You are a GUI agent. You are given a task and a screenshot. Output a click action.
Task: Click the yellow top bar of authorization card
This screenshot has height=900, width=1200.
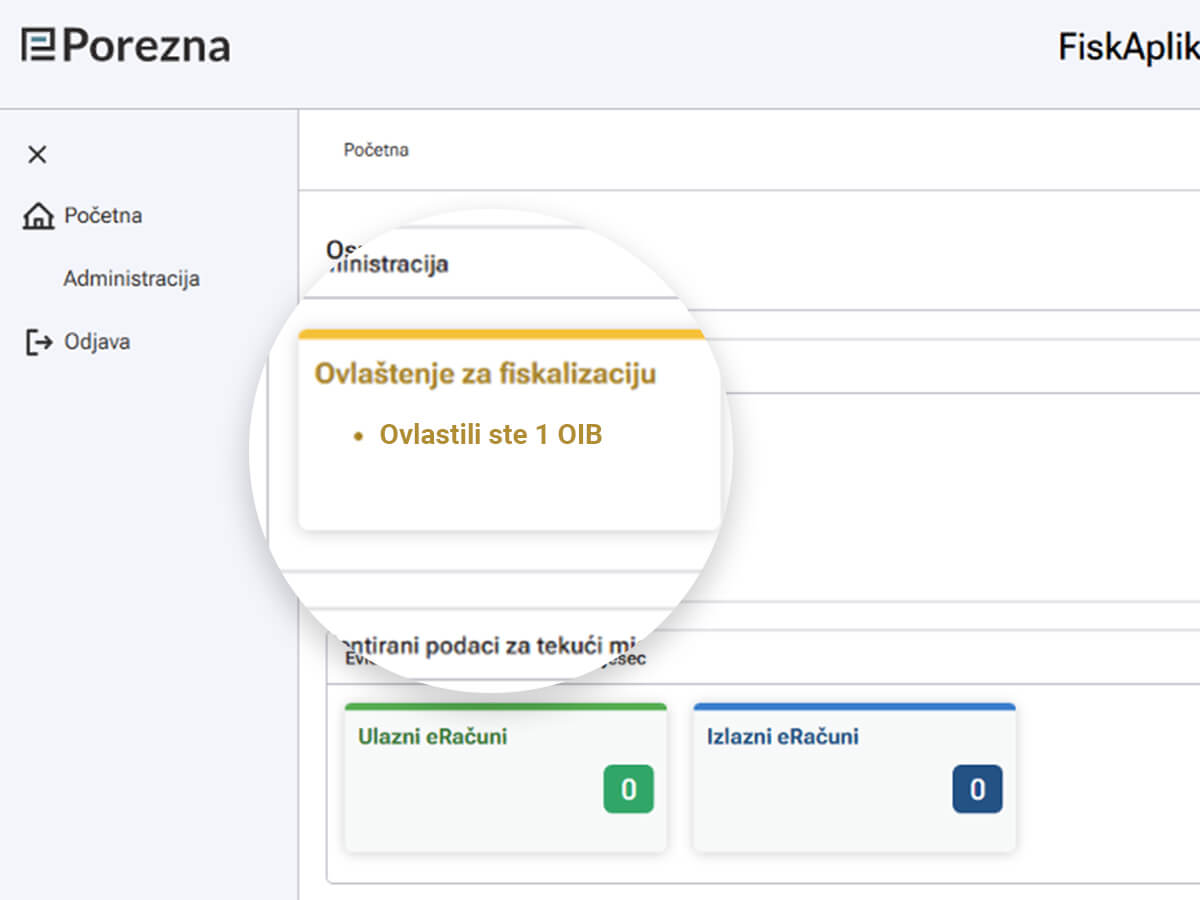(500, 334)
